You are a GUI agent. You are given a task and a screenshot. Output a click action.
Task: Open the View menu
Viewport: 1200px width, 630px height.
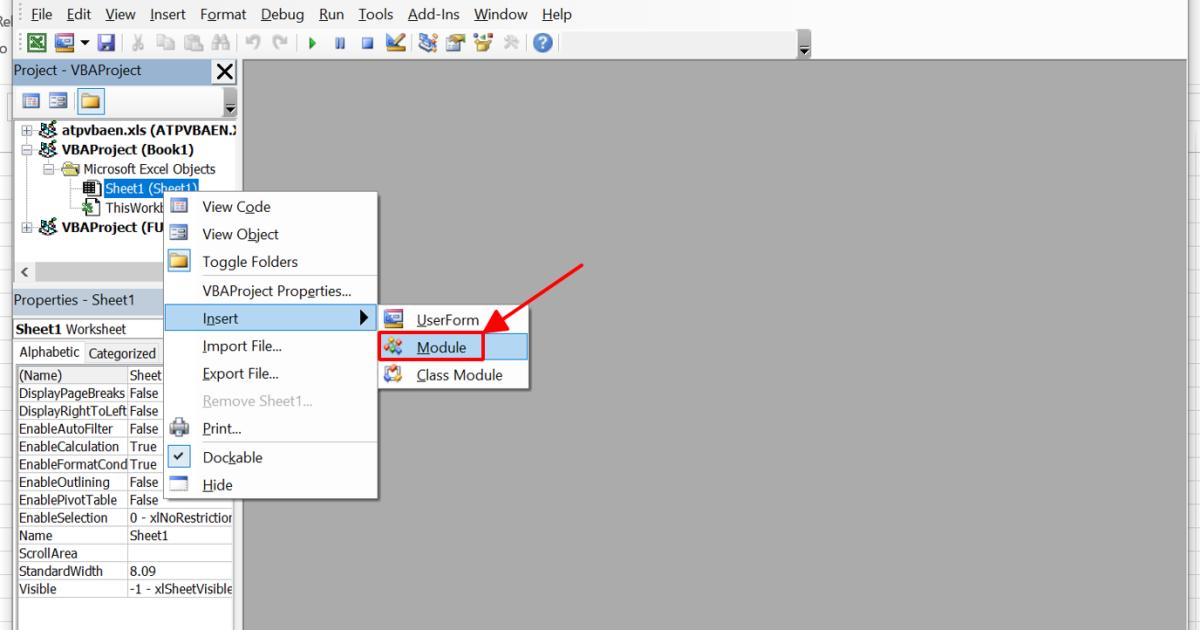point(120,14)
